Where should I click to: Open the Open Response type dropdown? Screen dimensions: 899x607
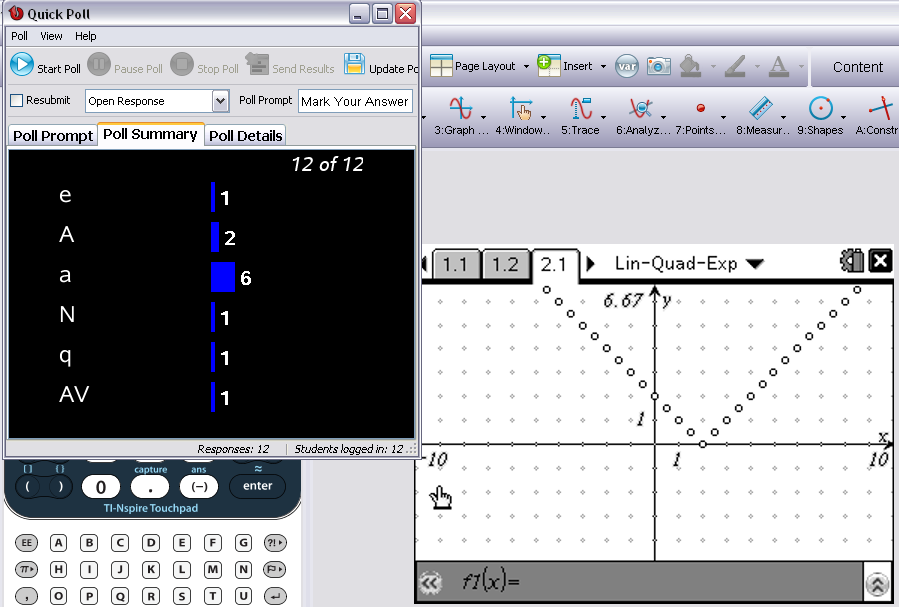coord(220,101)
